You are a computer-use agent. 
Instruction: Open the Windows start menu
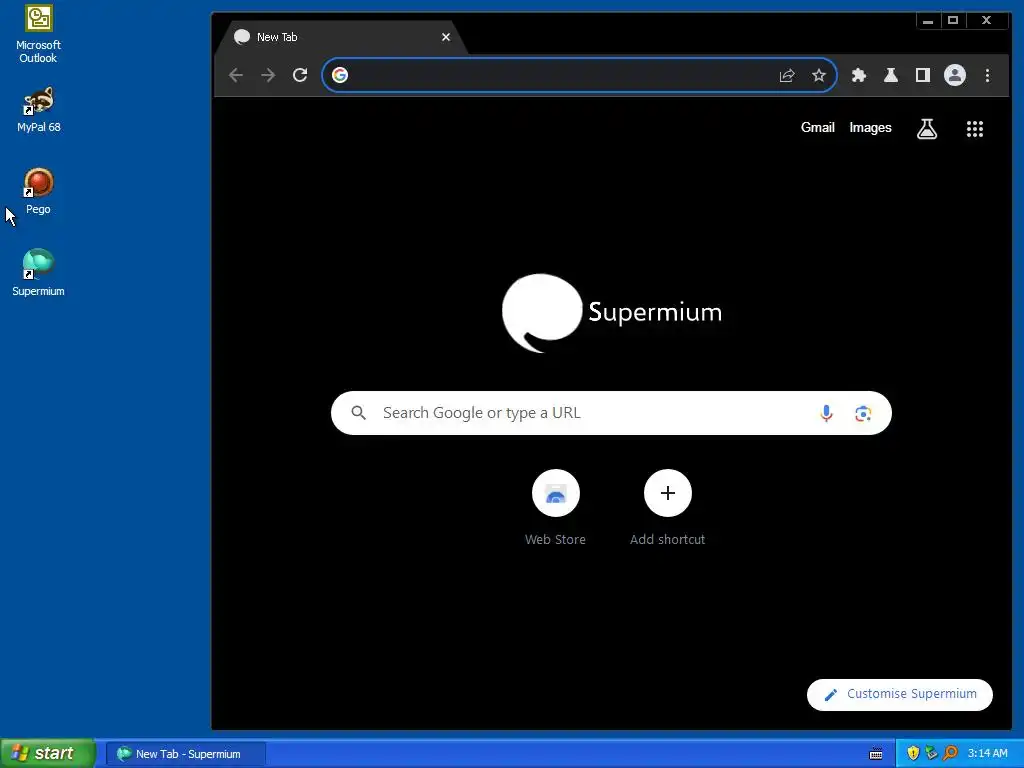pyautogui.click(x=48, y=753)
